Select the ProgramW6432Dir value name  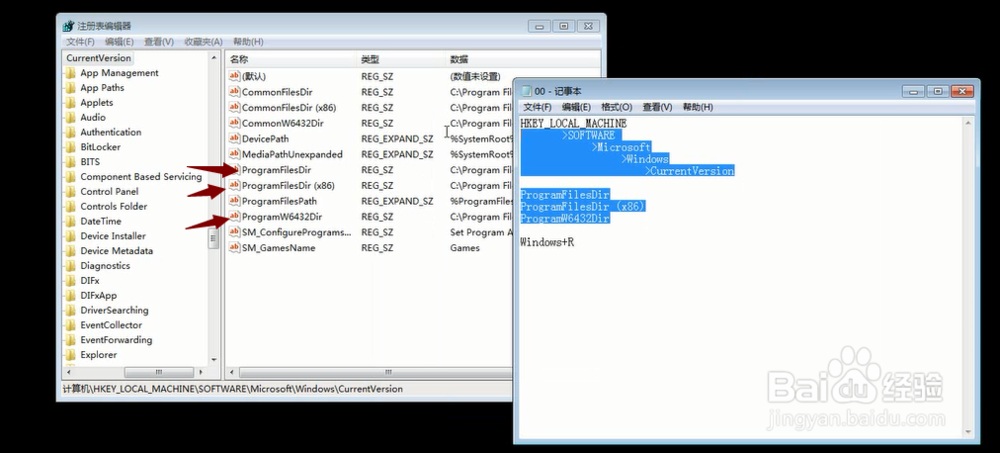coord(282,217)
